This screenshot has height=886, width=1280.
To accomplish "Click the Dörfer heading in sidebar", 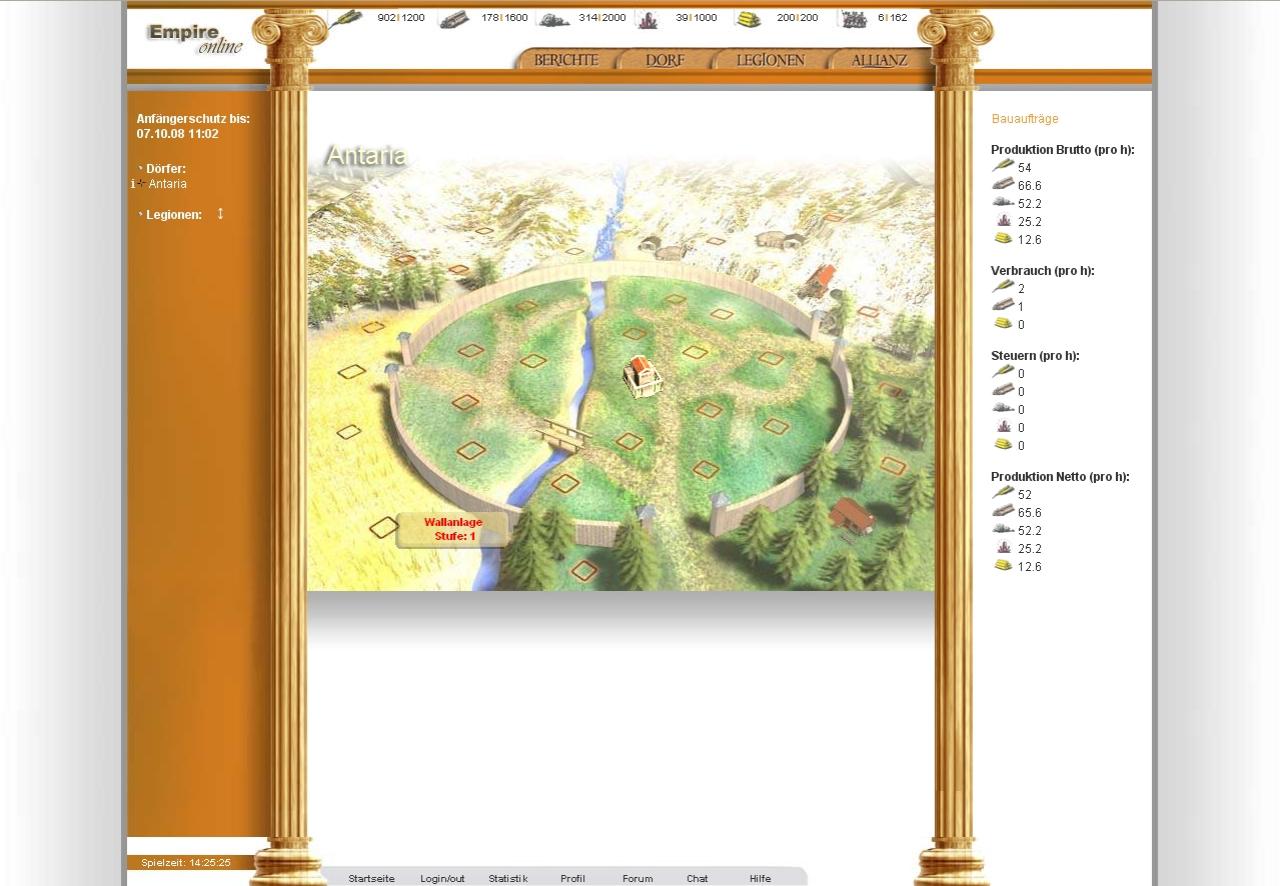I will point(166,169).
